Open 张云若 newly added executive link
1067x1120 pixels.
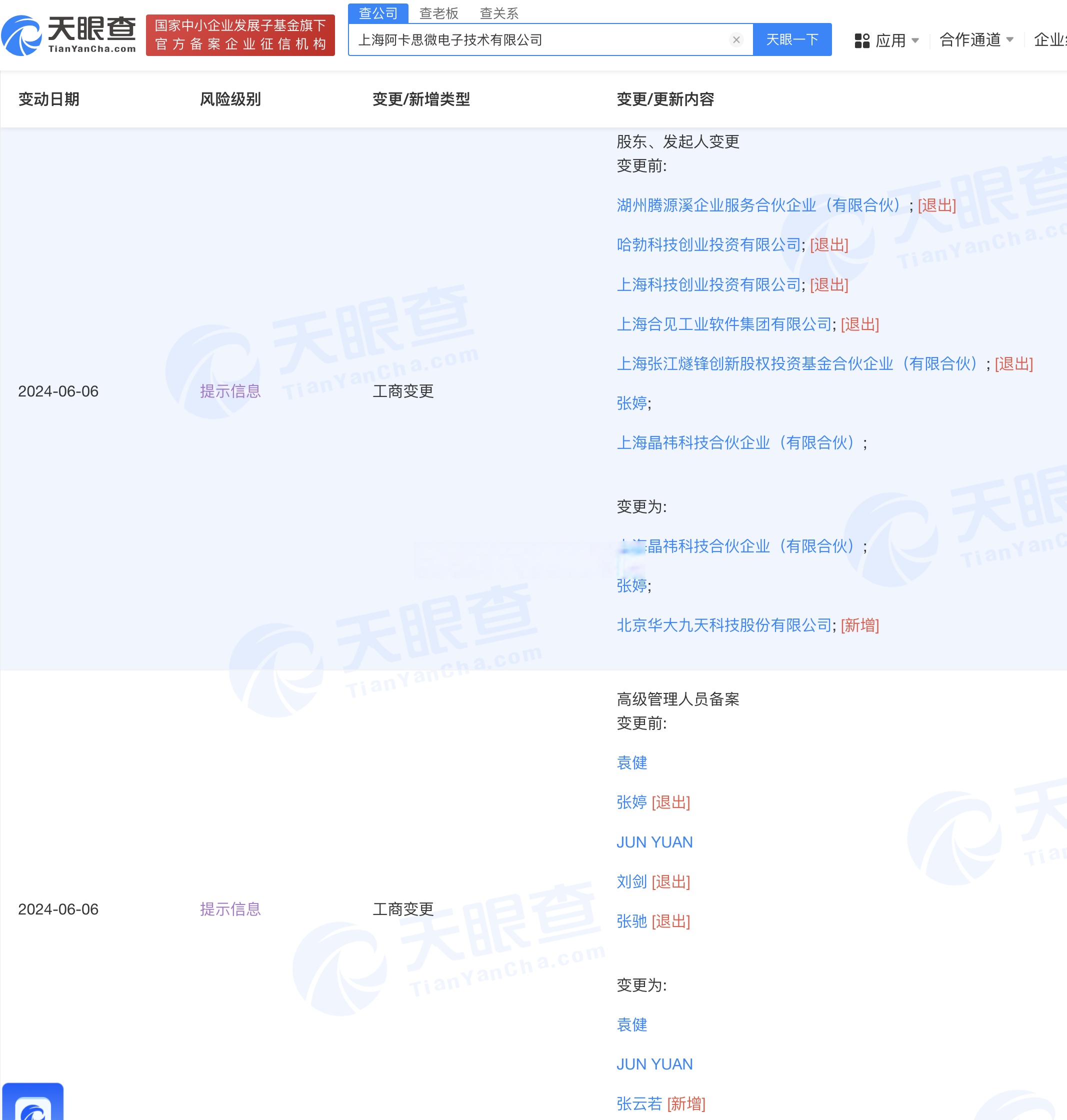point(639,1103)
